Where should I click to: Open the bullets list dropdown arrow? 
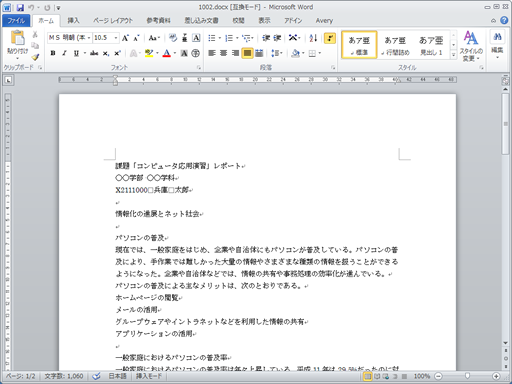click(x=220, y=38)
